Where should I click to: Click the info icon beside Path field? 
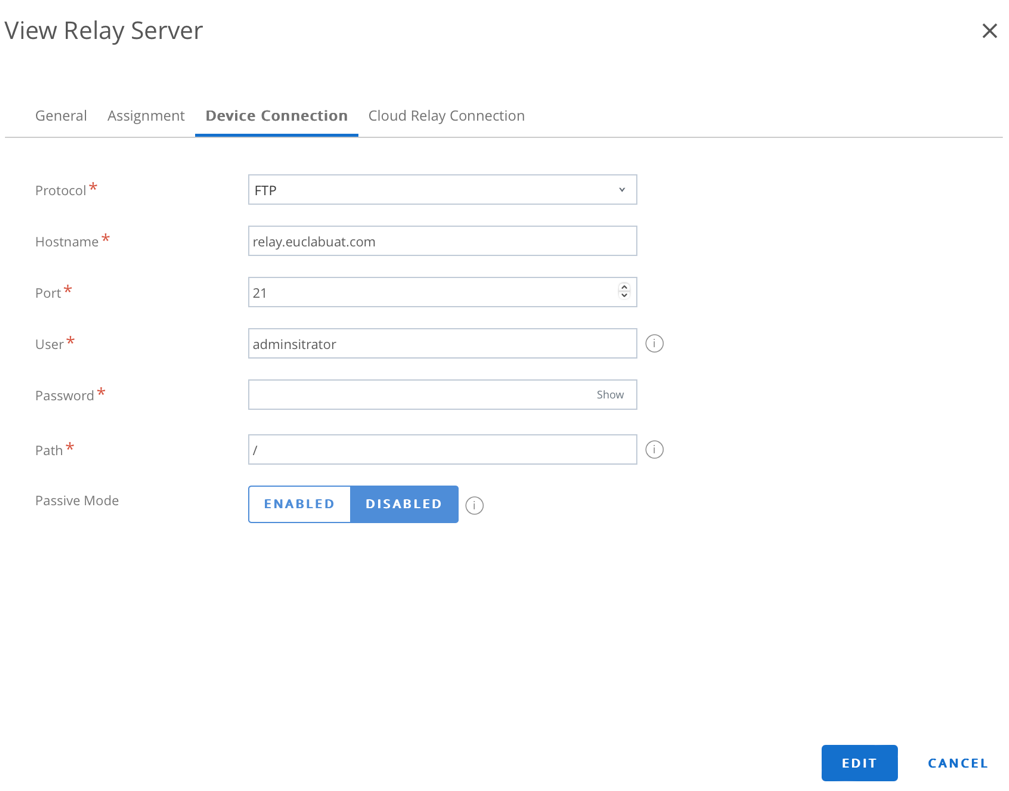pyautogui.click(x=654, y=450)
